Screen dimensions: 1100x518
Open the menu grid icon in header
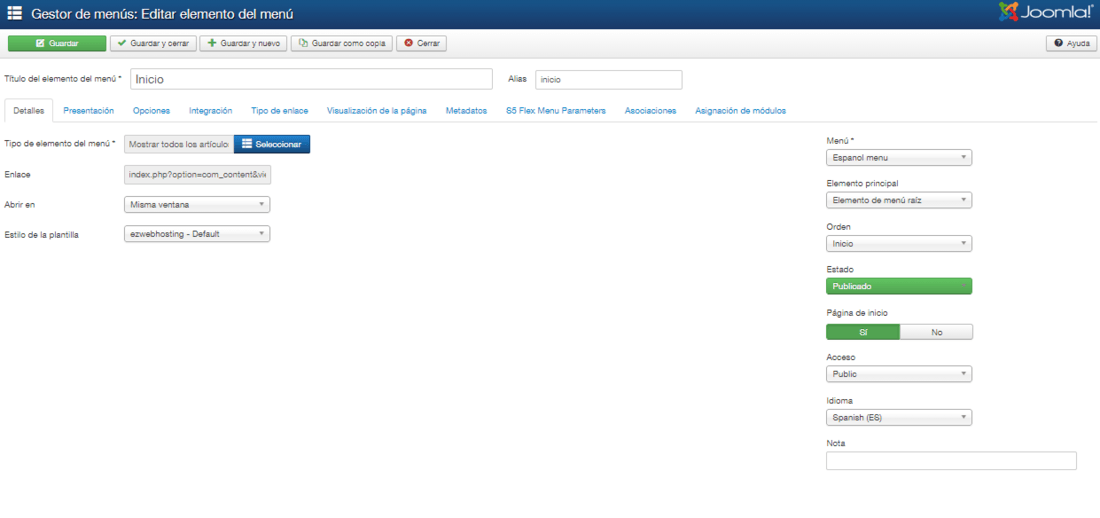(14, 13)
